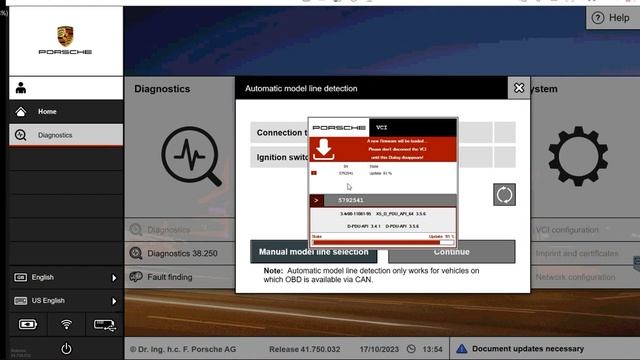Click Release 41.750.032 text
The width and height of the screenshot is (640, 360).
(304, 349)
